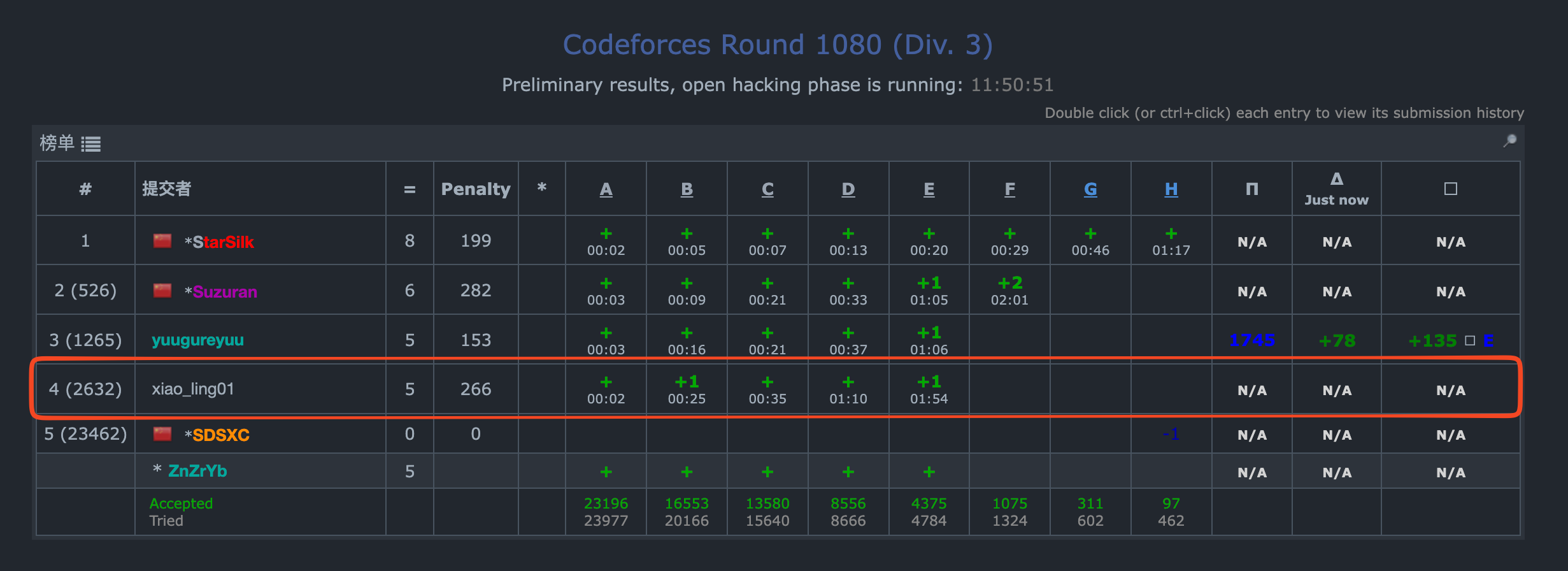1568x571 pixels.
Task: Click Suzuran's China flag icon
Action: tap(162, 291)
